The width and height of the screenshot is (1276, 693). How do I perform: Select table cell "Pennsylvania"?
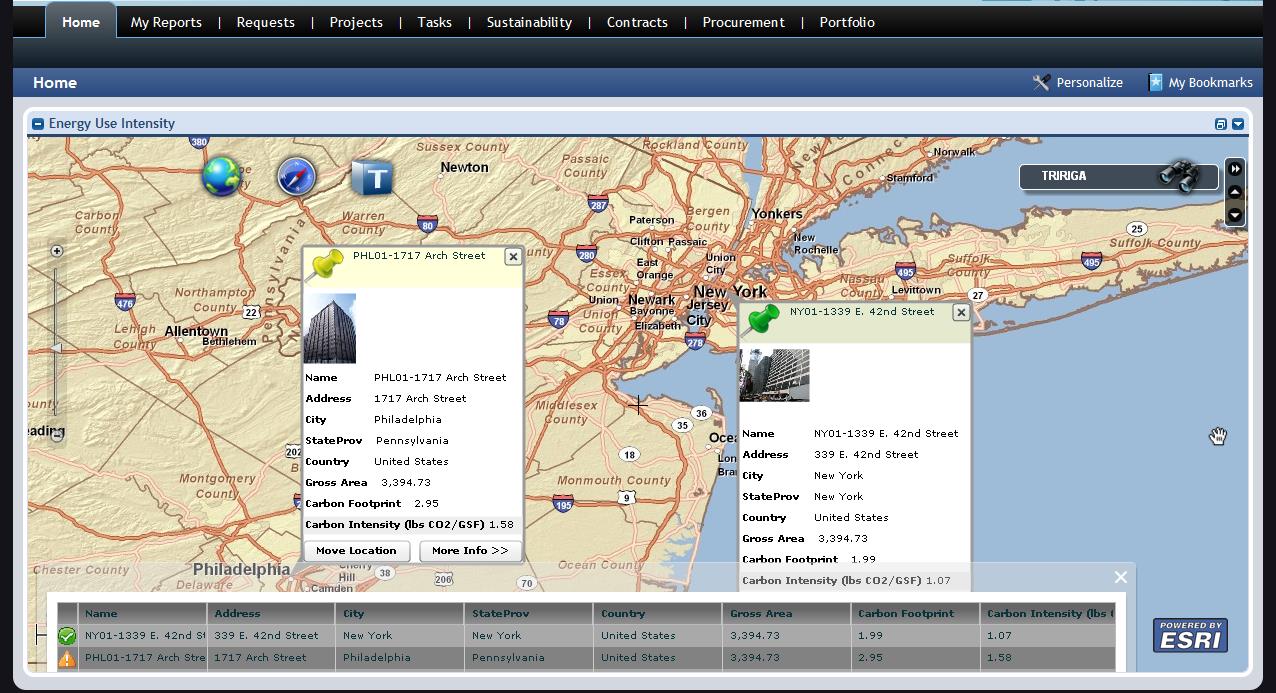tap(529, 658)
